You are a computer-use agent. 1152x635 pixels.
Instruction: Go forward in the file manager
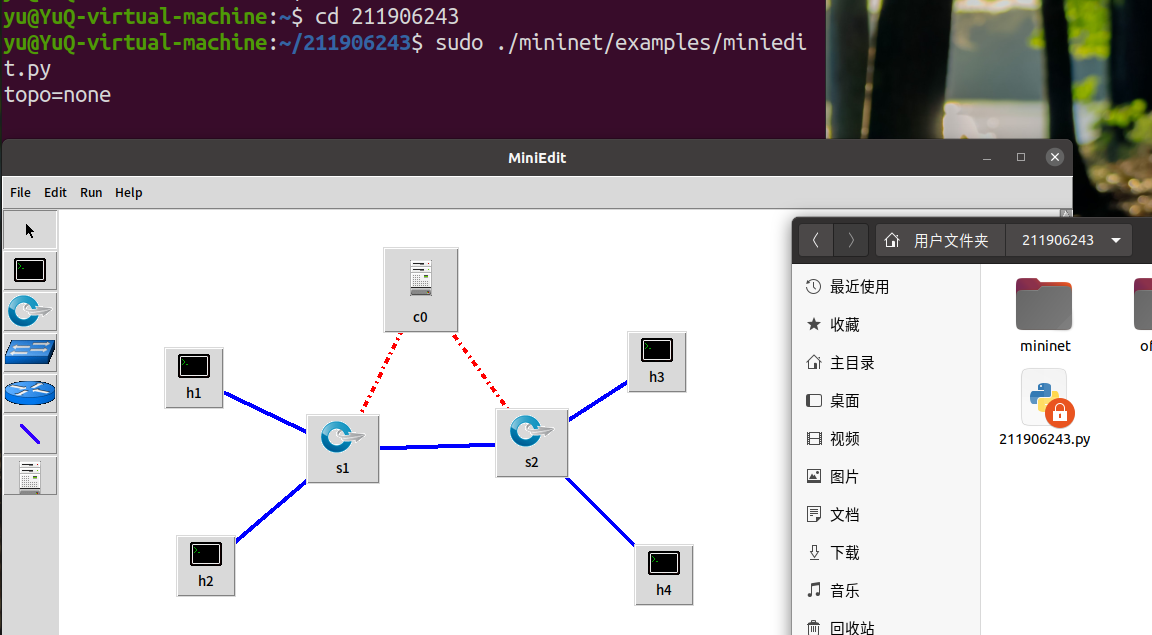pos(851,240)
